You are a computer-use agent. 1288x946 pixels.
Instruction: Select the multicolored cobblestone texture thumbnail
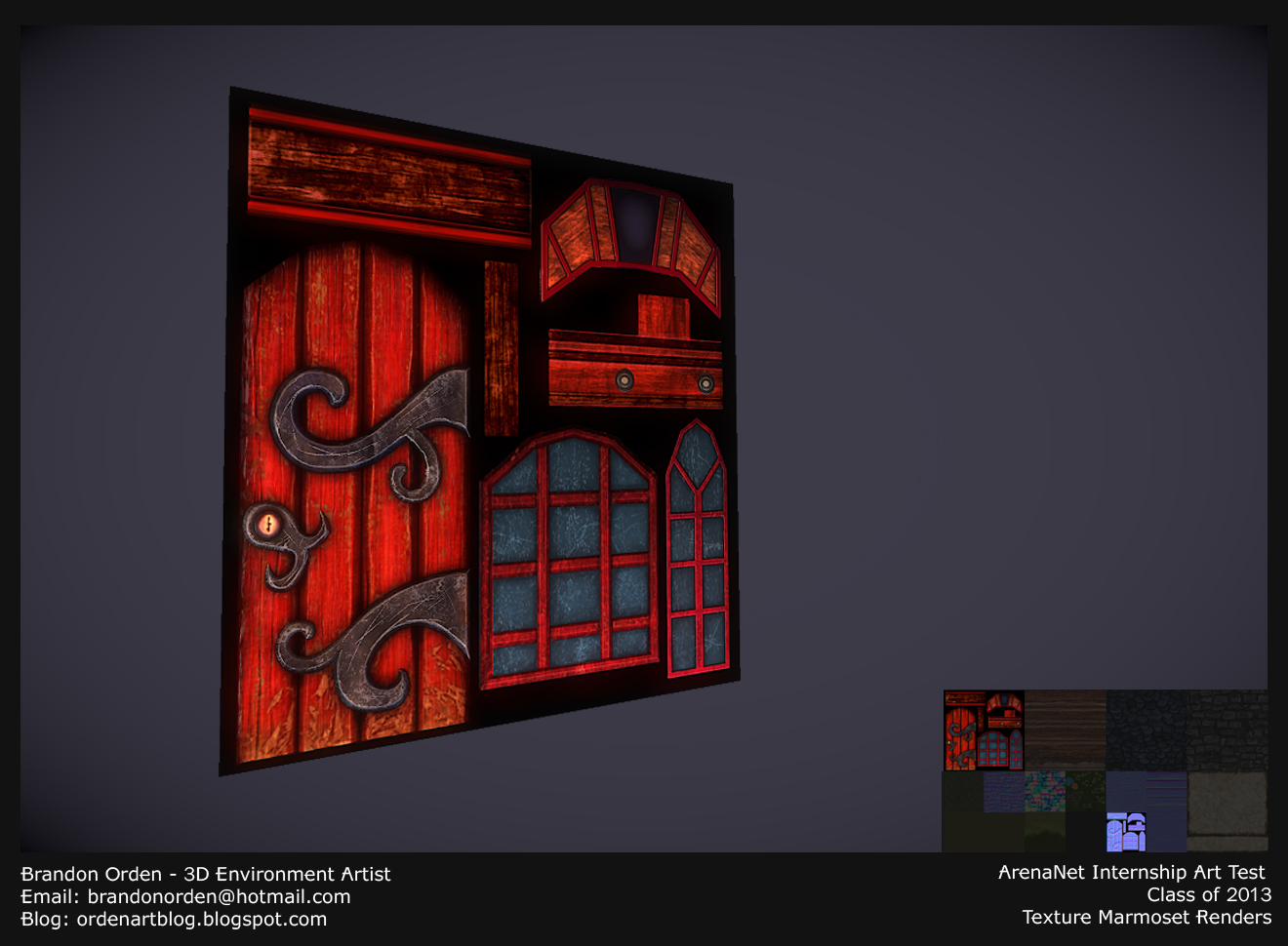(1045, 791)
